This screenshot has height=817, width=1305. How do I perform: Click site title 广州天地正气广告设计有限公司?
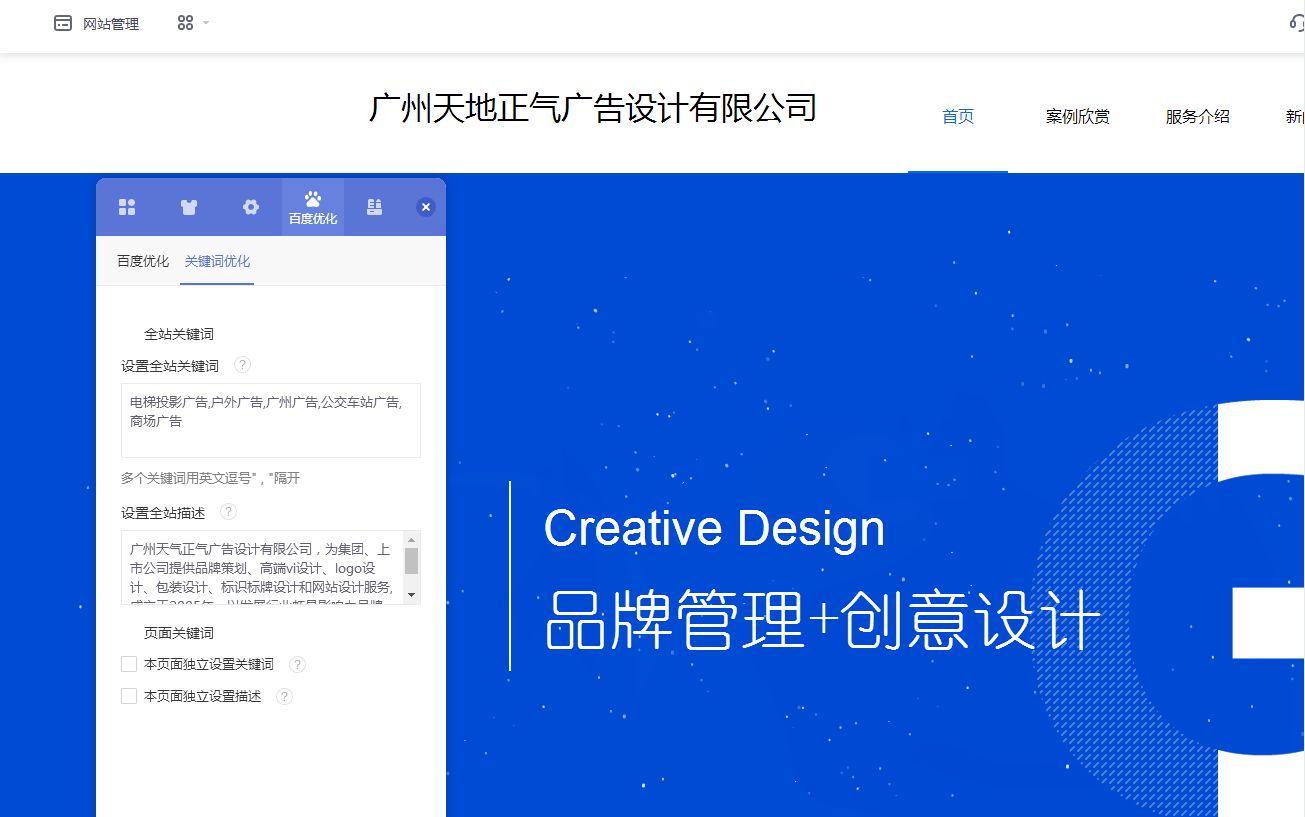pos(593,107)
